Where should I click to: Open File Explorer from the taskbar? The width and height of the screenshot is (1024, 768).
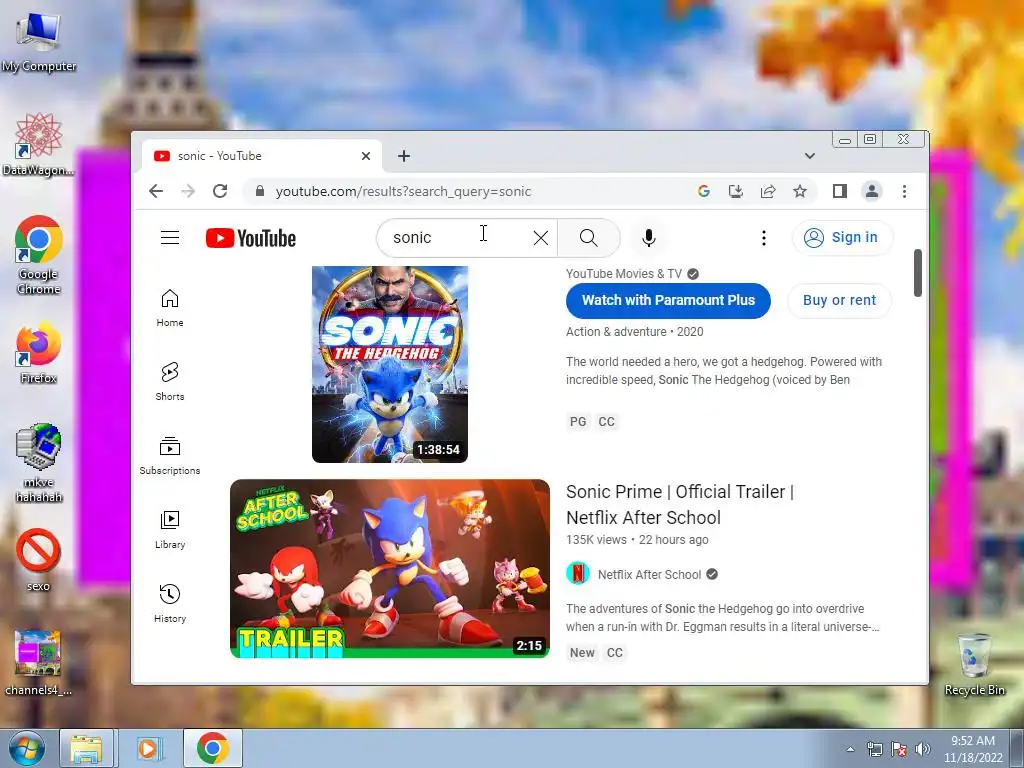pyautogui.click(x=87, y=748)
